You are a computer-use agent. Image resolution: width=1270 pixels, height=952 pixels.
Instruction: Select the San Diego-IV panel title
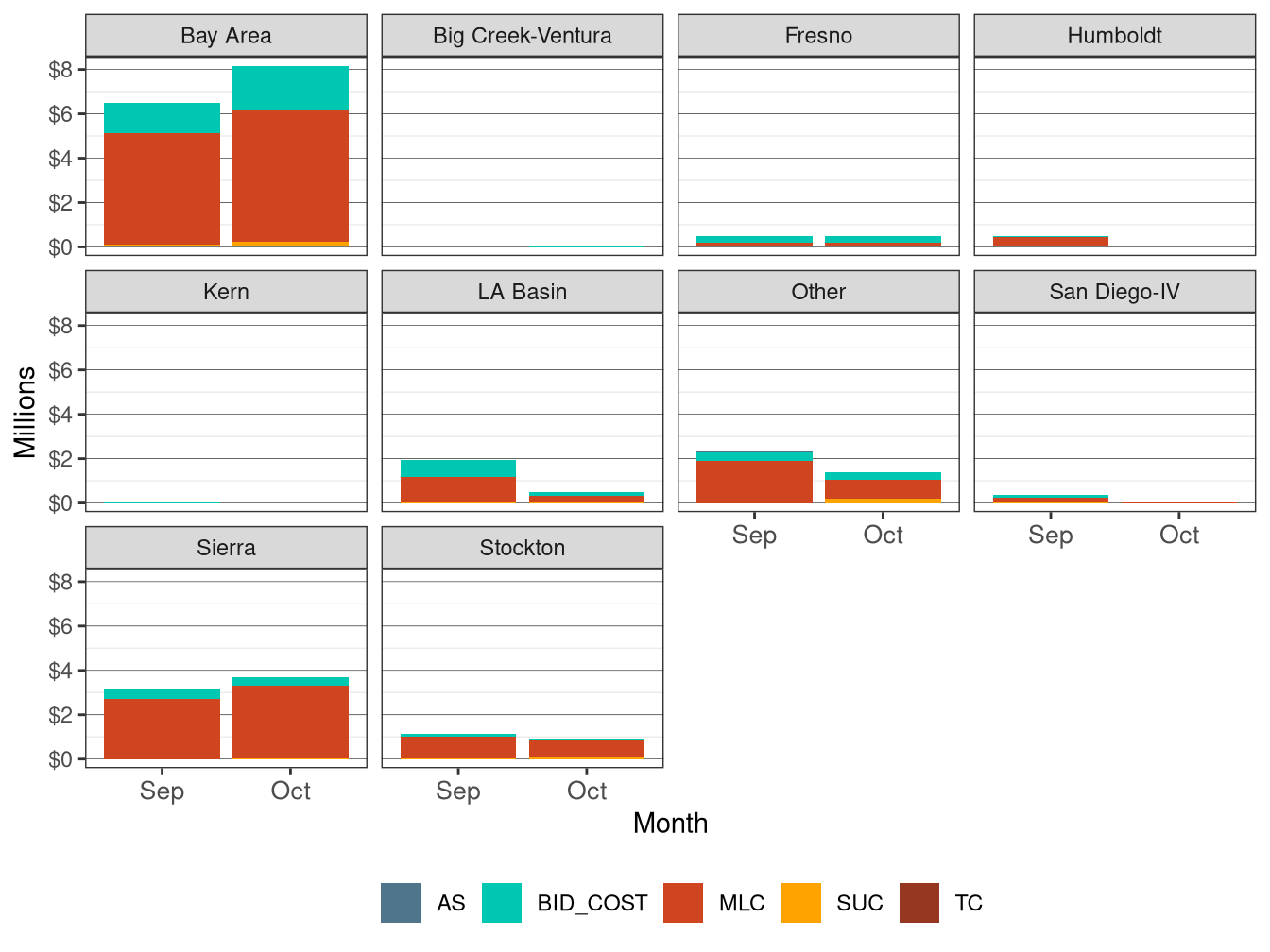click(x=1115, y=291)
